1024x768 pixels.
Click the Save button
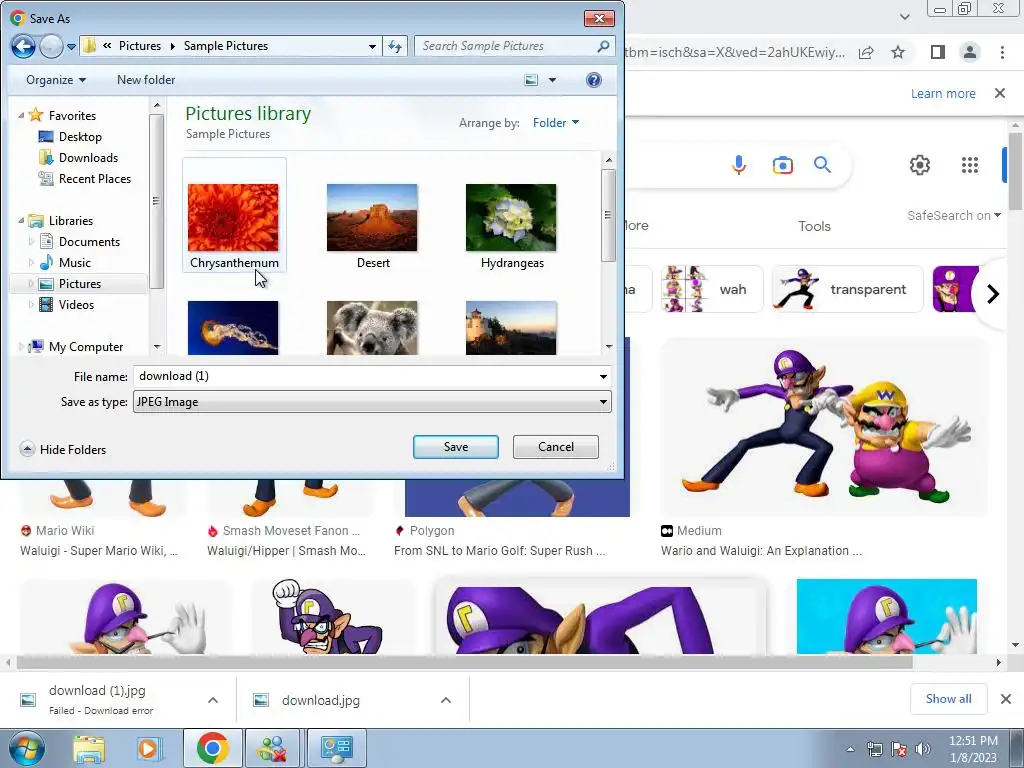(x=456, y=447)
